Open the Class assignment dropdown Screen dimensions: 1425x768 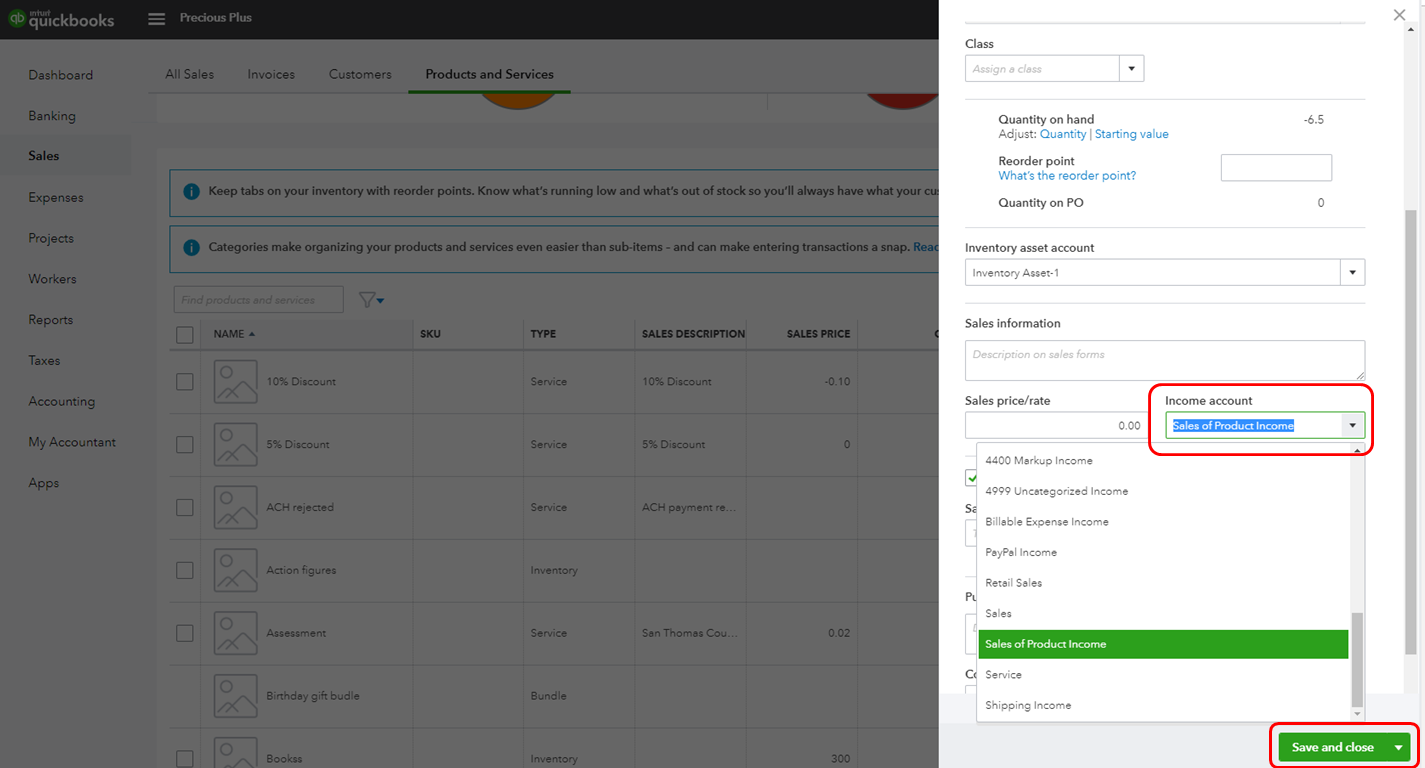(1131, 68)
